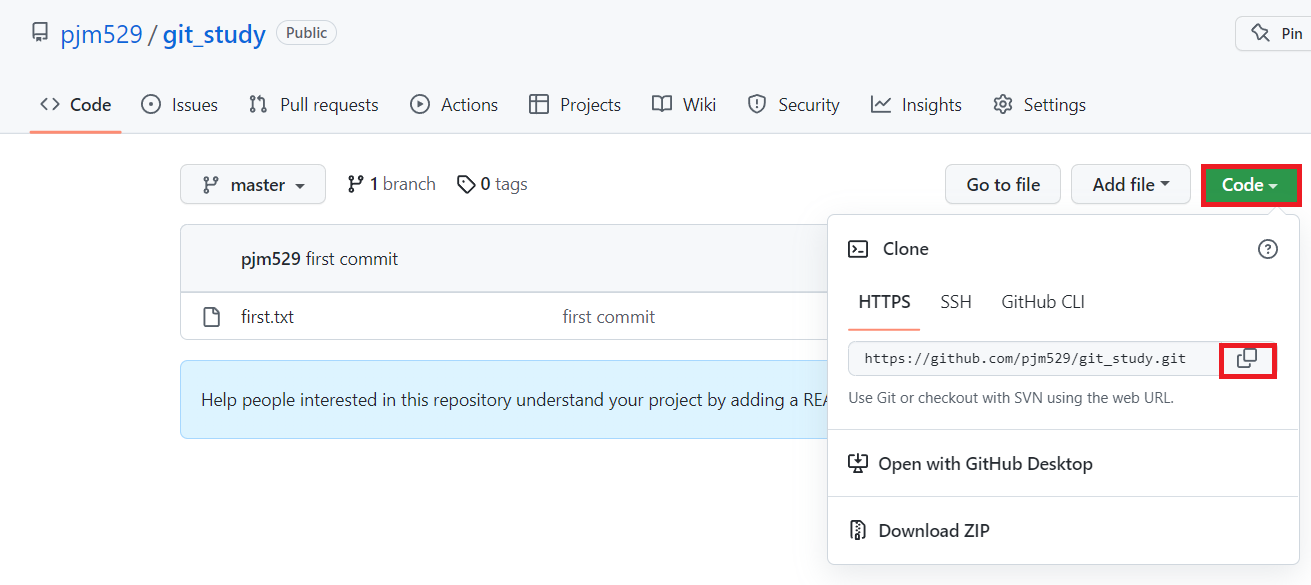The image size is (1311, 585).
Task: Click the tag icon beside 0 tags
Action: point(466,184)
